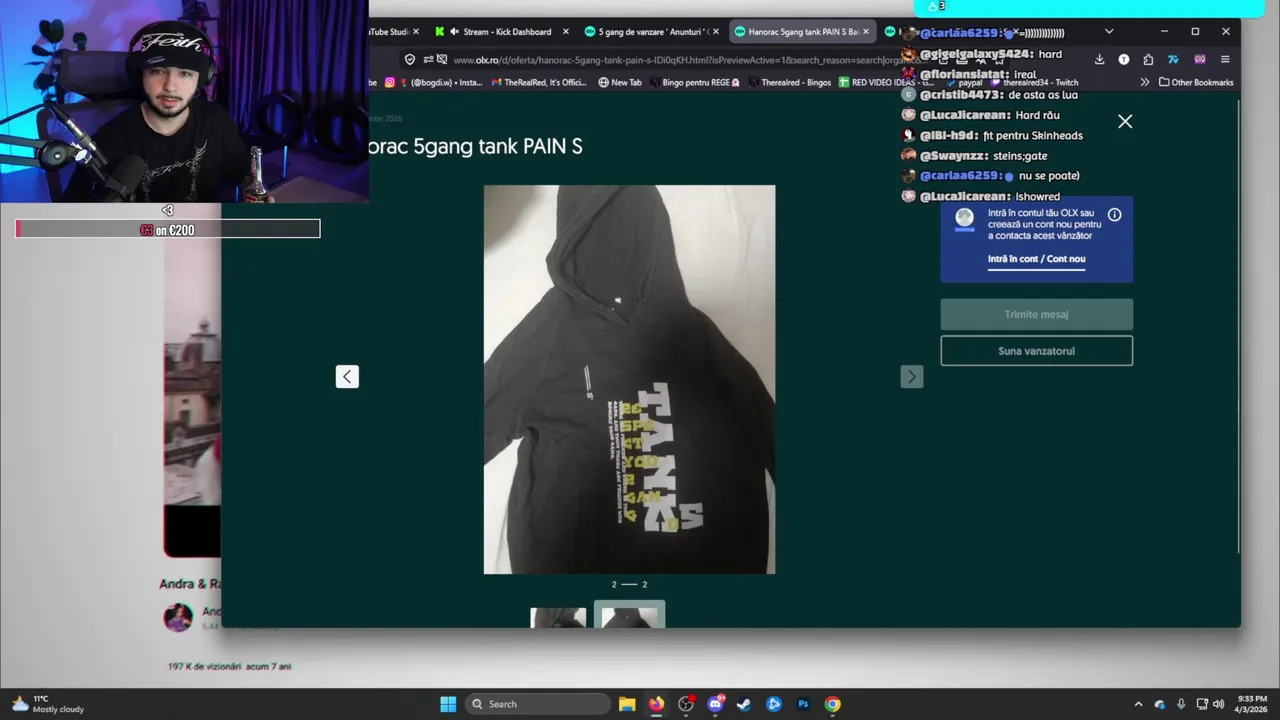Click the @cristib4473 chat message
This screenshot has height=720, width=1280.
990,95
